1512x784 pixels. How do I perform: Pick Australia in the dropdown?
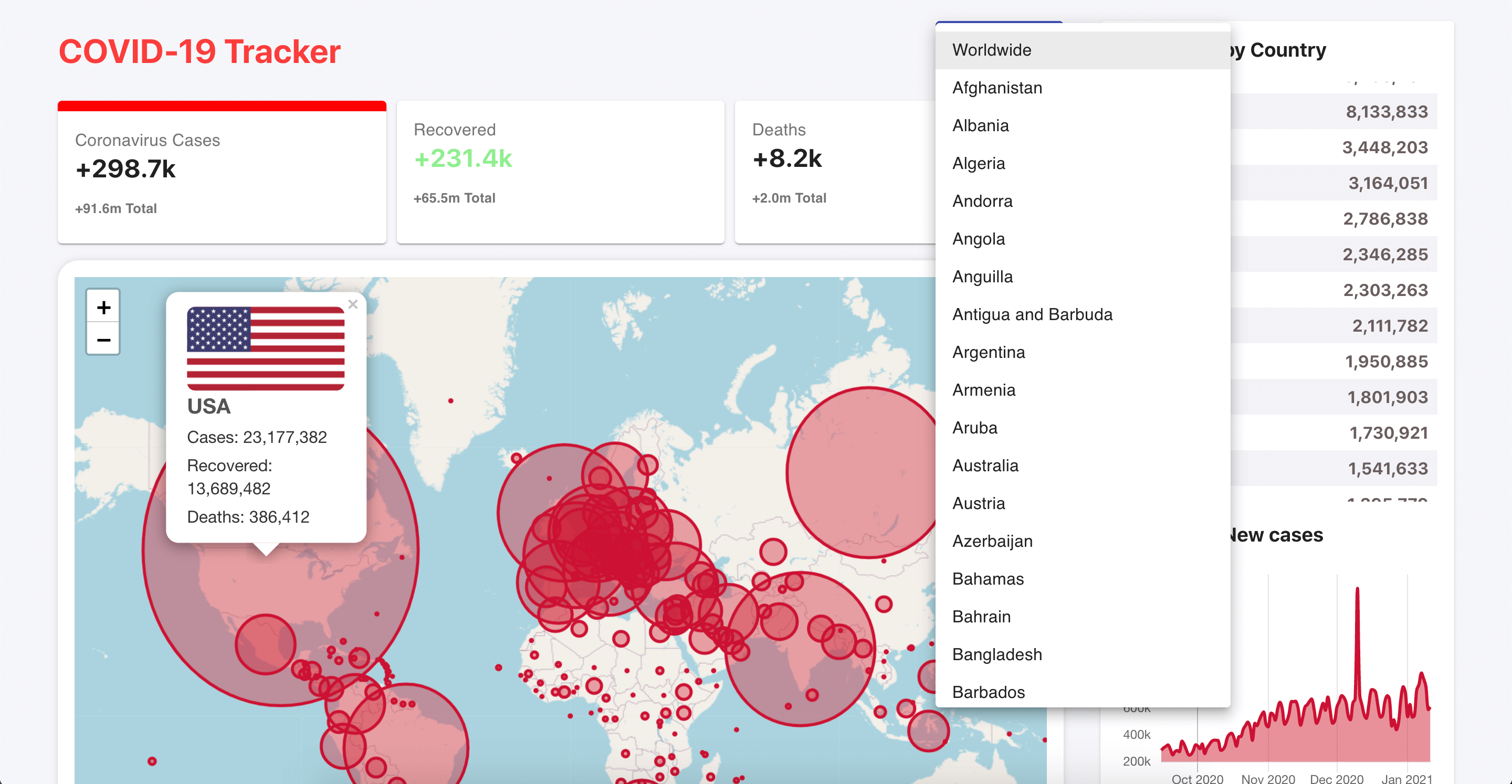click(1083, 465)
